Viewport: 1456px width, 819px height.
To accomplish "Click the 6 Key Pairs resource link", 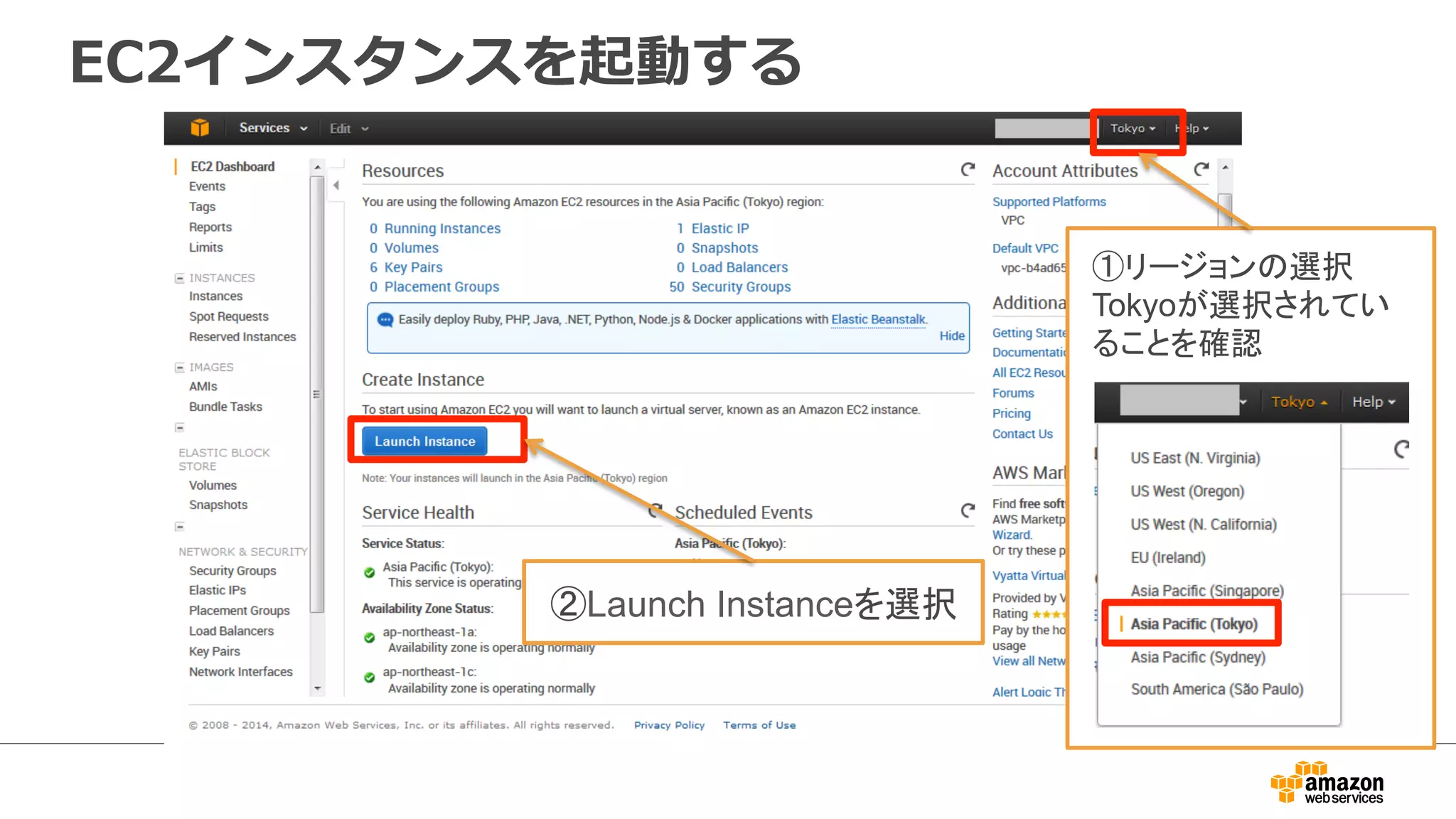I will tap(406, 267).
